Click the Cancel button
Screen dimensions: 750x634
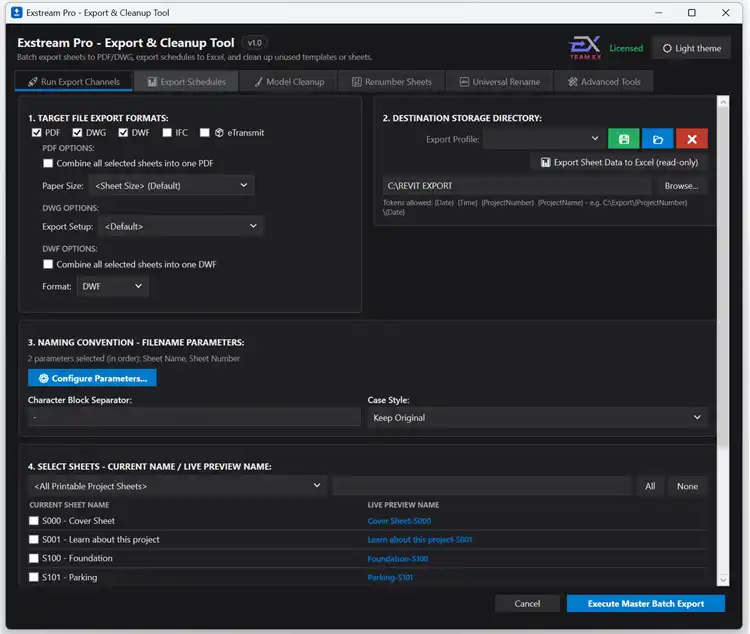coord(527,603)
